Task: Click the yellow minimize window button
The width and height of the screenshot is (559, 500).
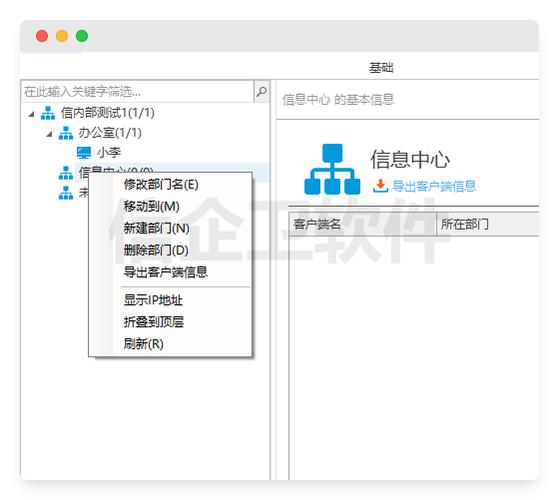Action: click(x=62, y=36)
